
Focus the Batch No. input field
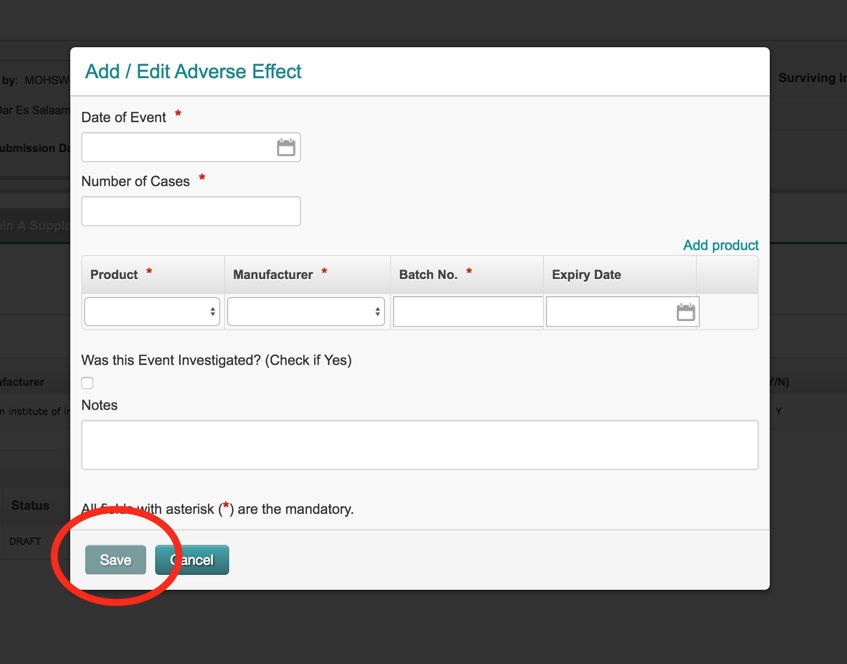click(468, 311)
